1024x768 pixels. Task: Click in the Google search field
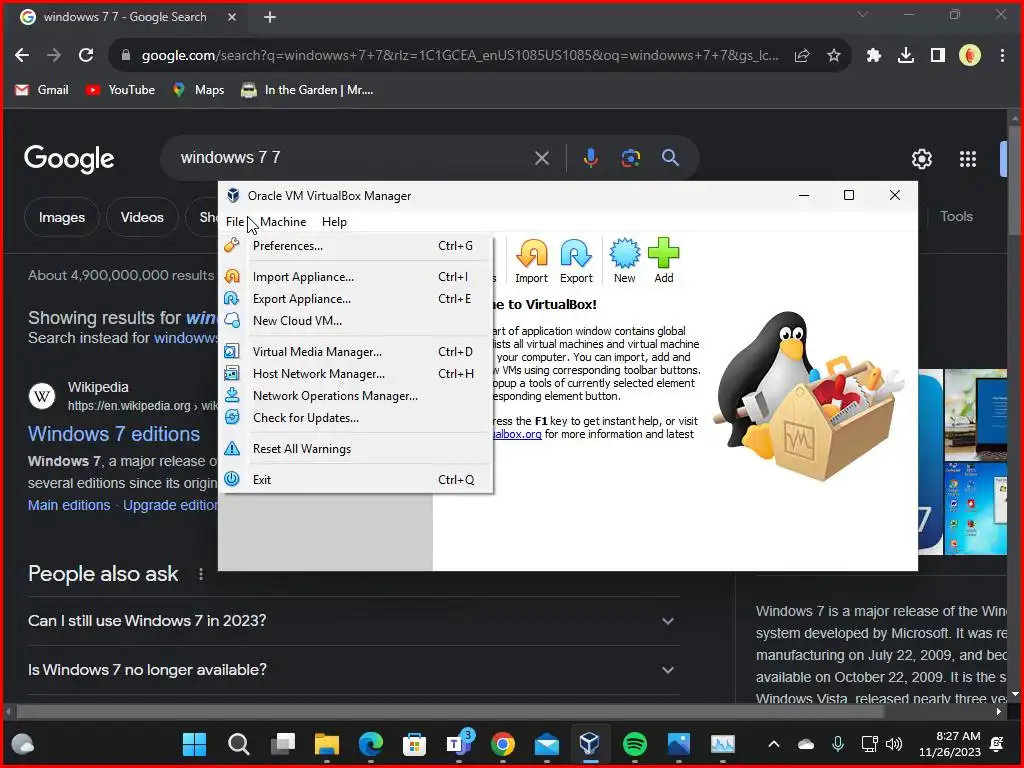(353, 158)
